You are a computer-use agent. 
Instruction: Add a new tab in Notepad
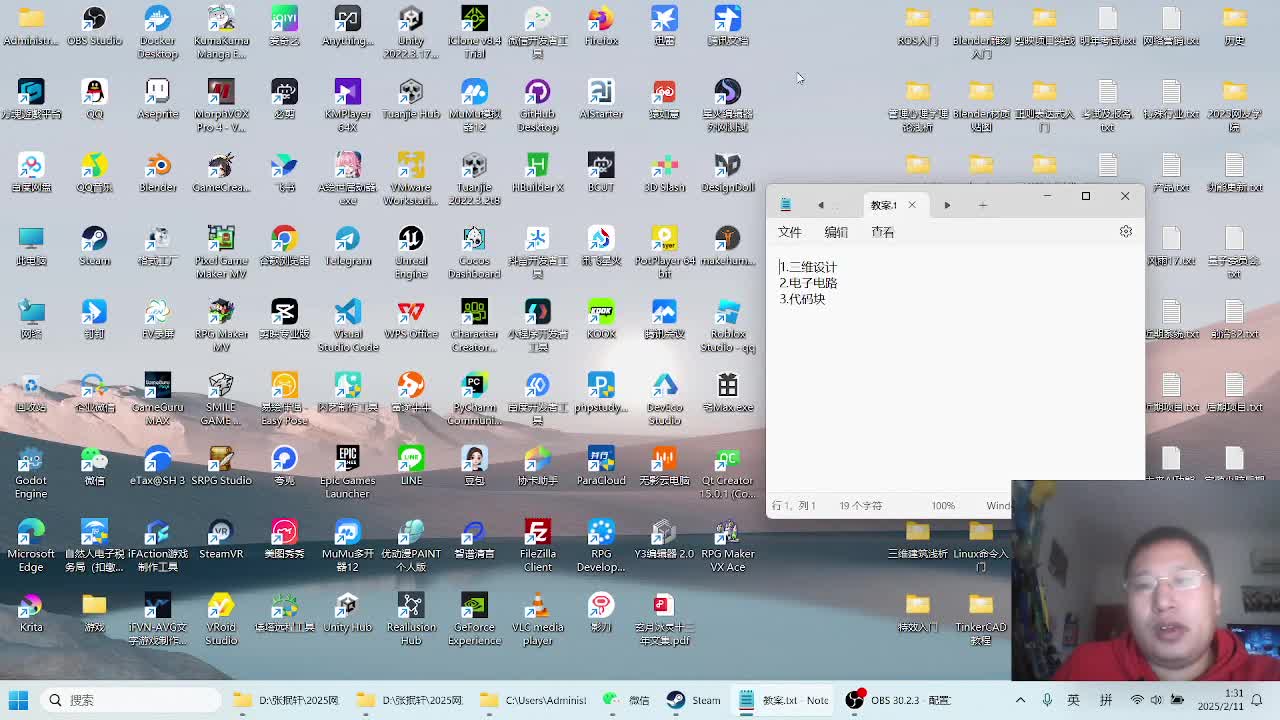983,205
